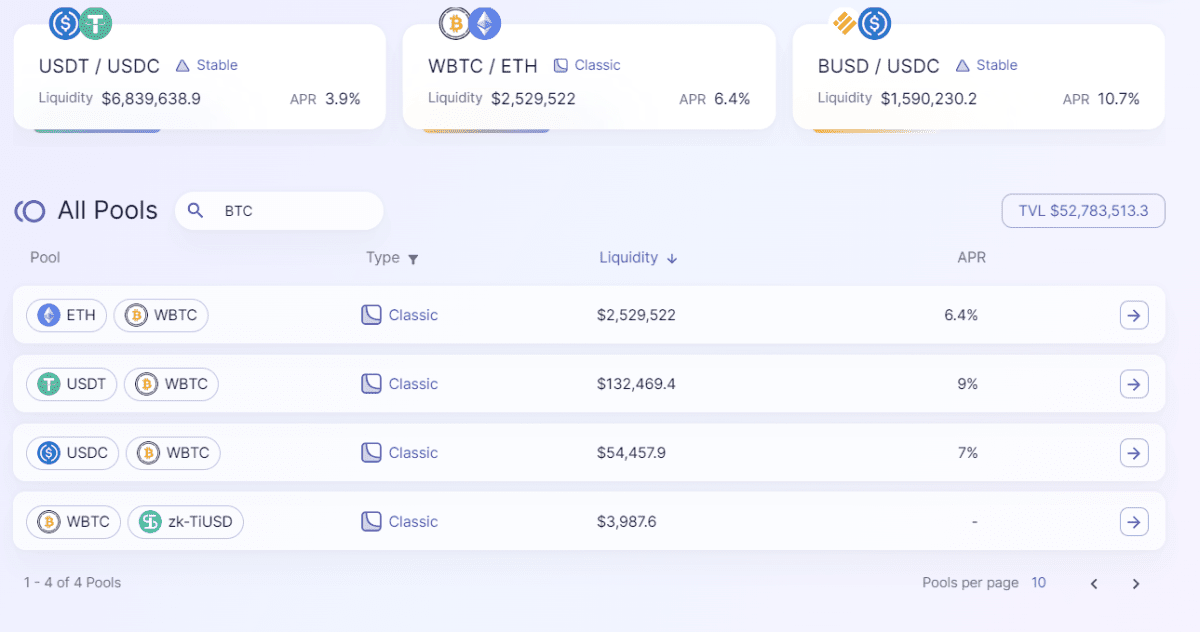Sort by Liquidity column header

[x=629, y=258]
